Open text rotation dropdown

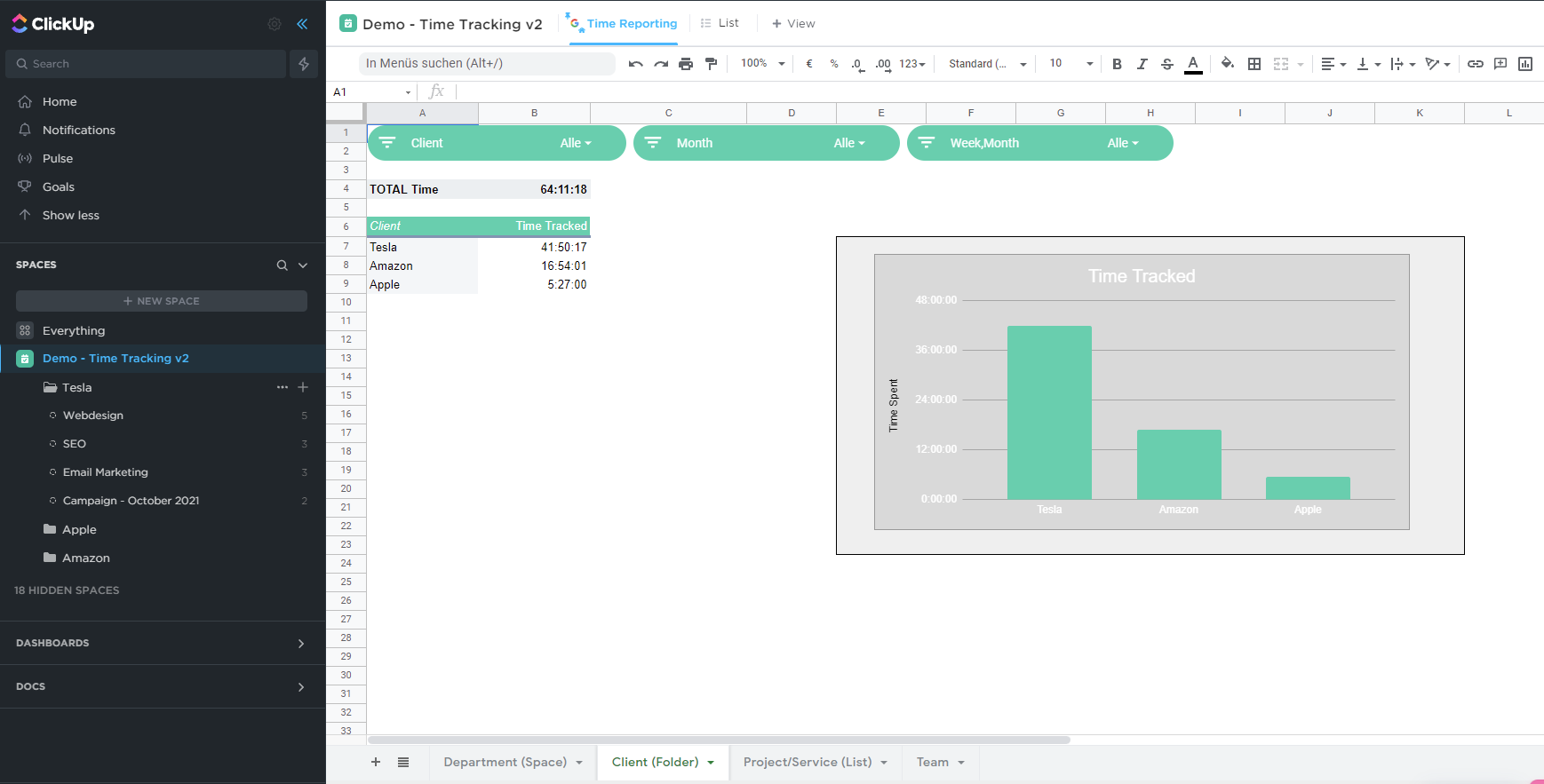click(1437, 64)
